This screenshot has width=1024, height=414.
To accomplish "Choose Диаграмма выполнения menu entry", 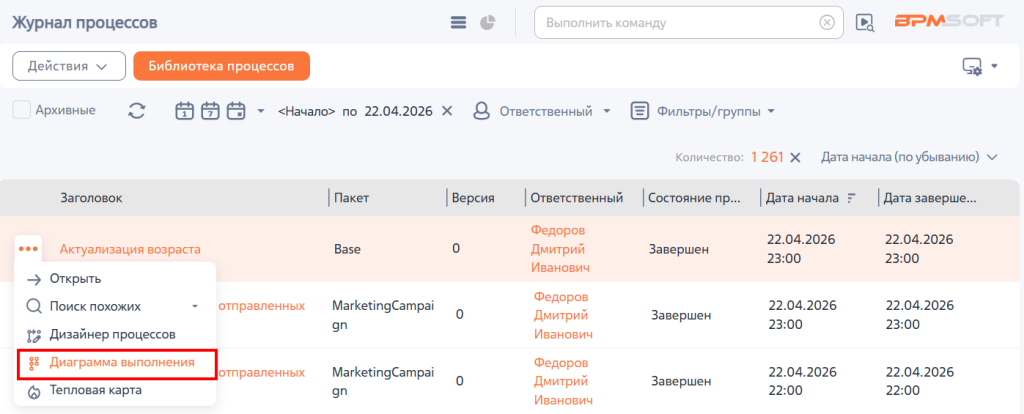I will (x=115, y=363).
